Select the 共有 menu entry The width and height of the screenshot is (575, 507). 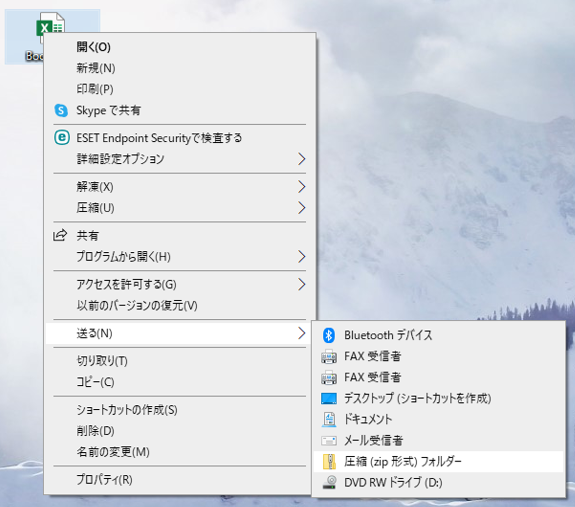point(180,235)
